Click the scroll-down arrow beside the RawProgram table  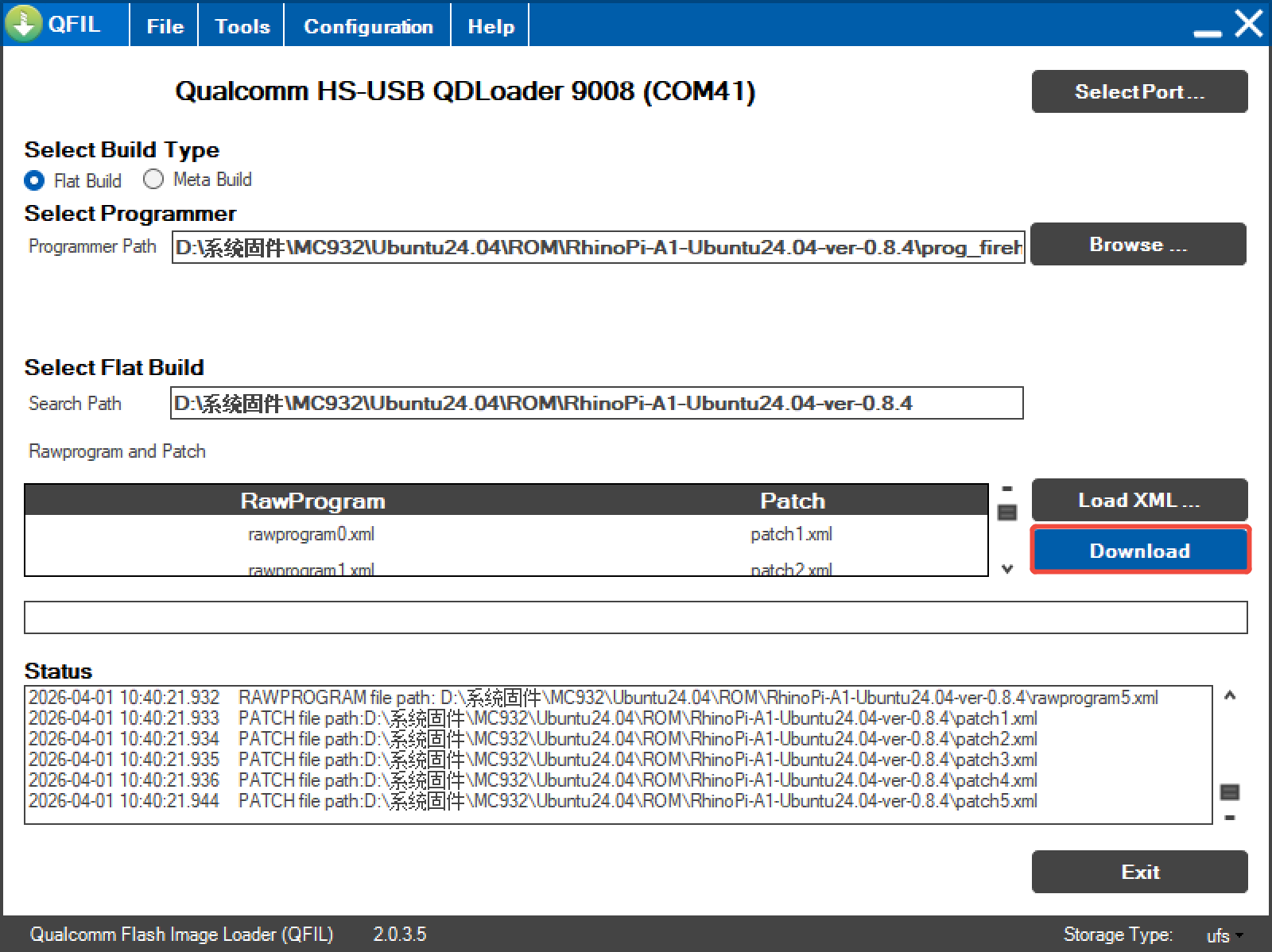pos(1007,569)
